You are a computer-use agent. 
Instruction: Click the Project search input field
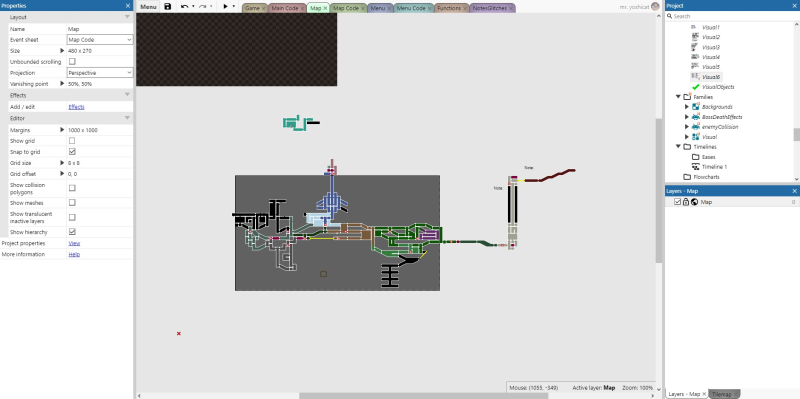pyautogui.click(x=732, y=16)
